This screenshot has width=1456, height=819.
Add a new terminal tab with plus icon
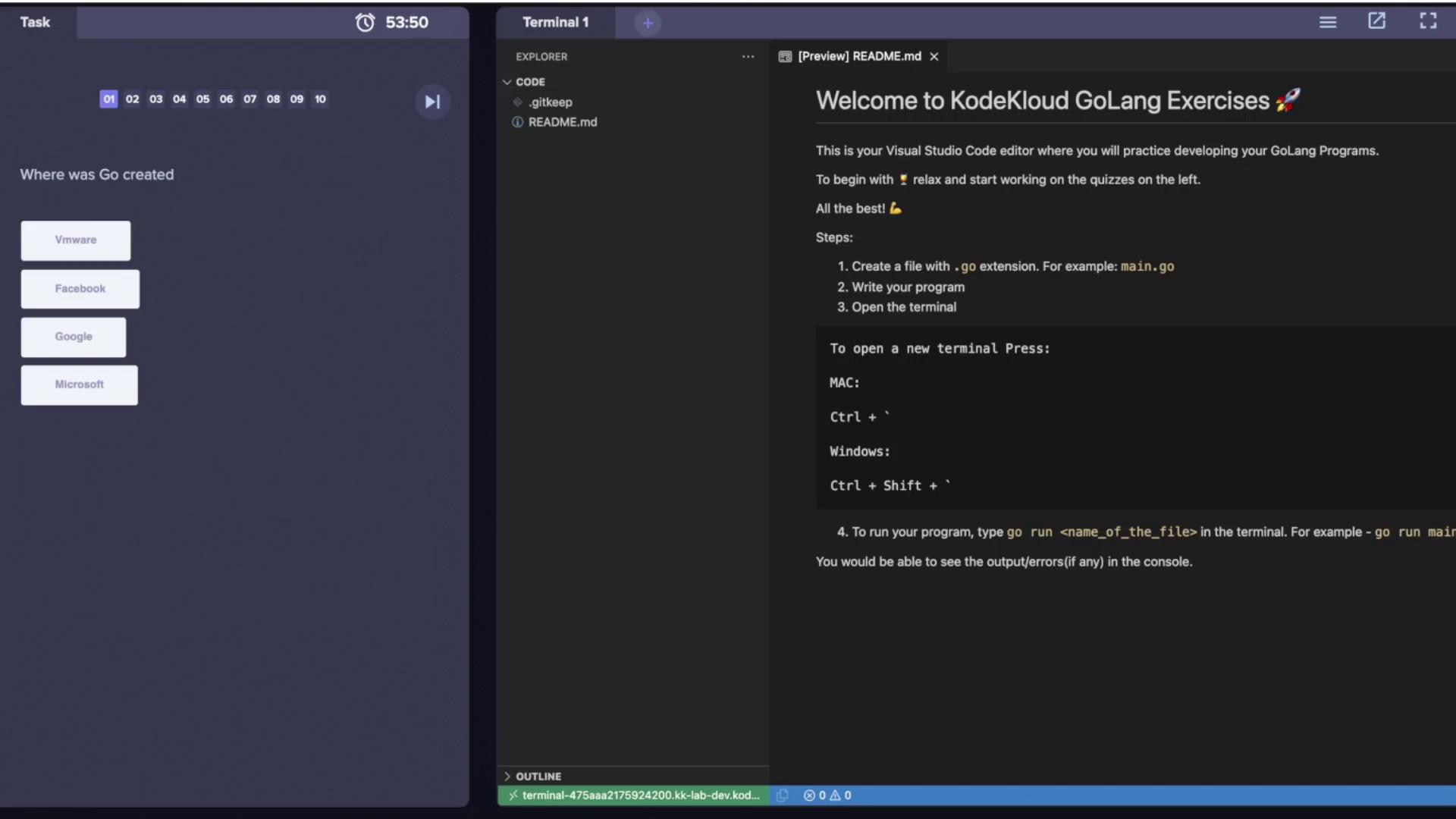pyautogui.click(x=648, y=23)
